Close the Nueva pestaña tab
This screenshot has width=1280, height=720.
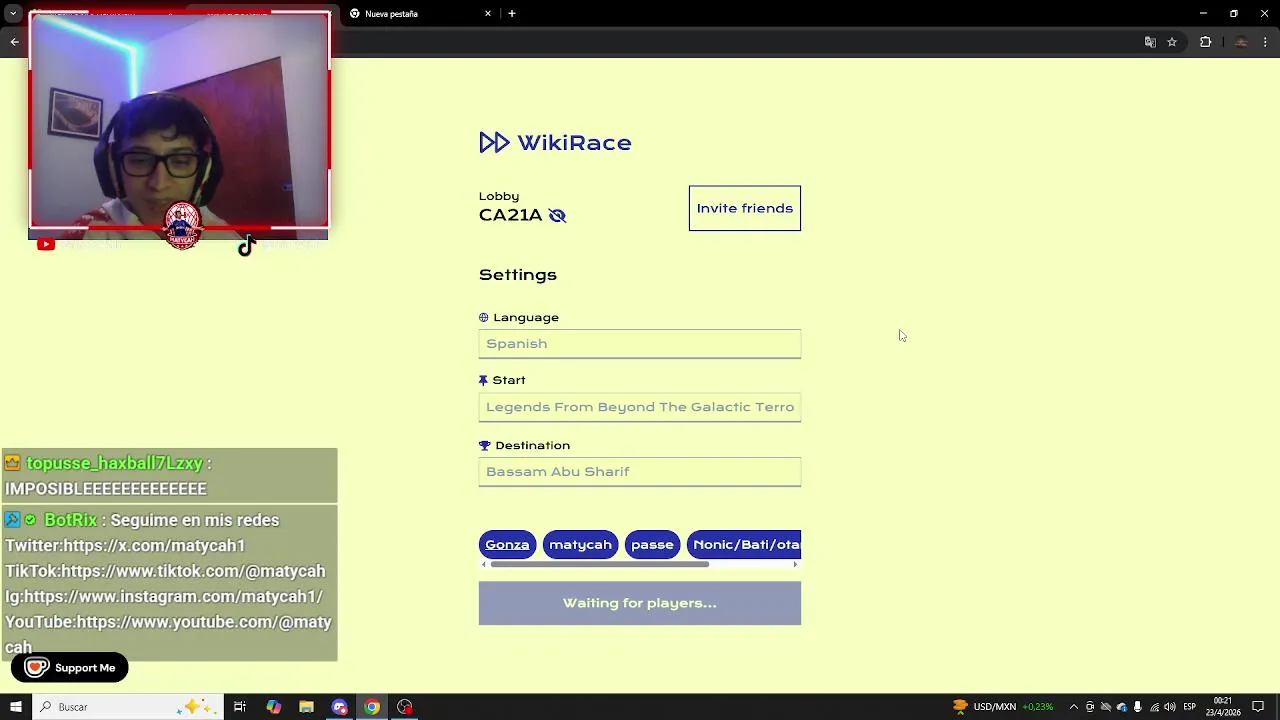tap(488, 14)
